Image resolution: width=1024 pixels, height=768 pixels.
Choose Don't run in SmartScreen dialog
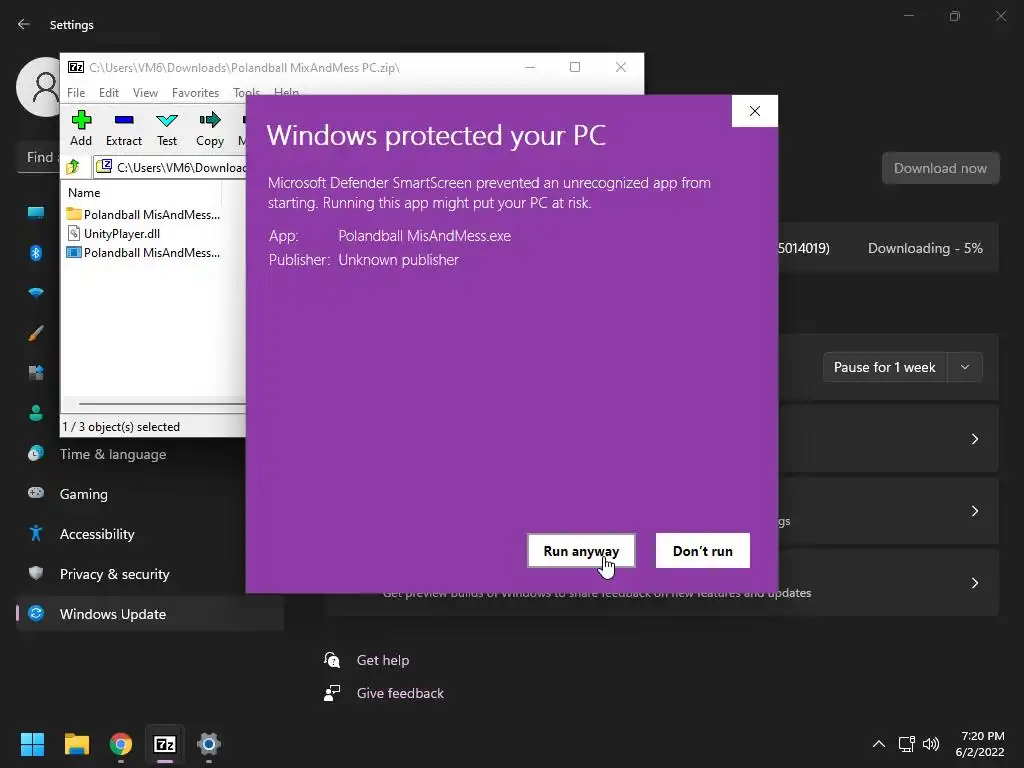pyautogui.click(x=703, y=551)
